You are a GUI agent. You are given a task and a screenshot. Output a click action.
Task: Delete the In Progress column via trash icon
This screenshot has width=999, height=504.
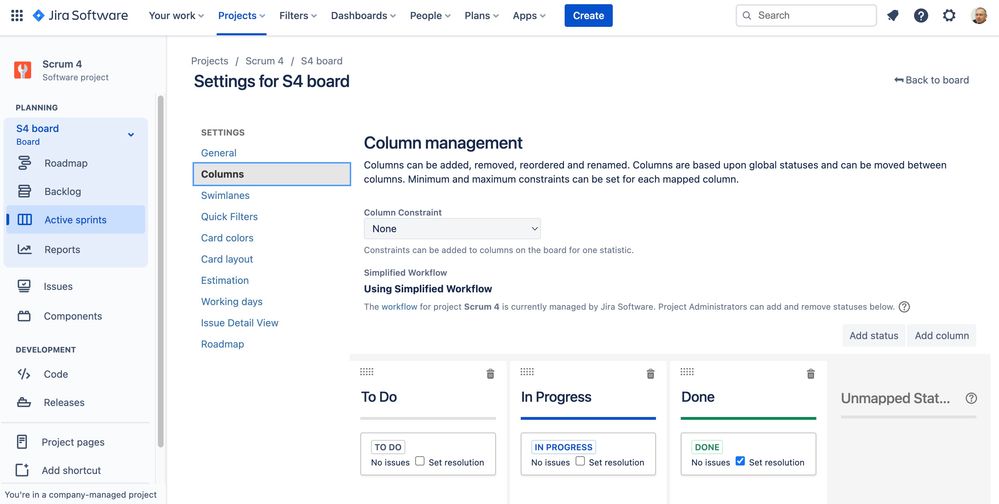pyautogui.click(x=650, y=374)
